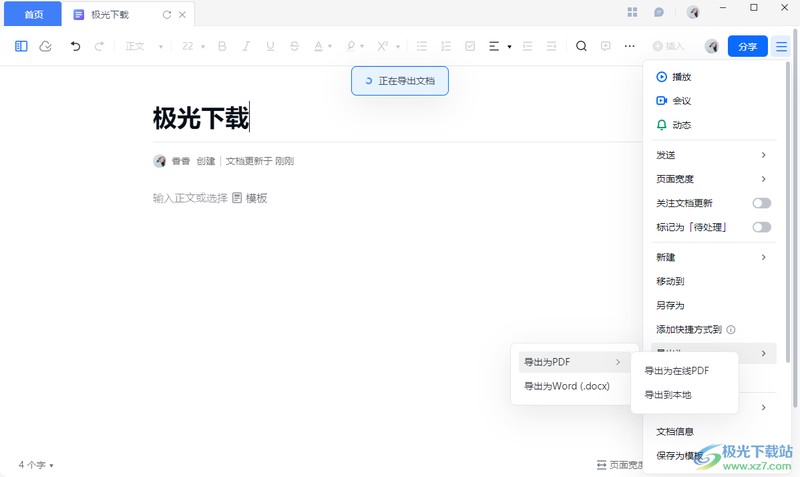Open the messages chat bubble icon
Screen dimensions: 800x477
(x=659, y=12)
